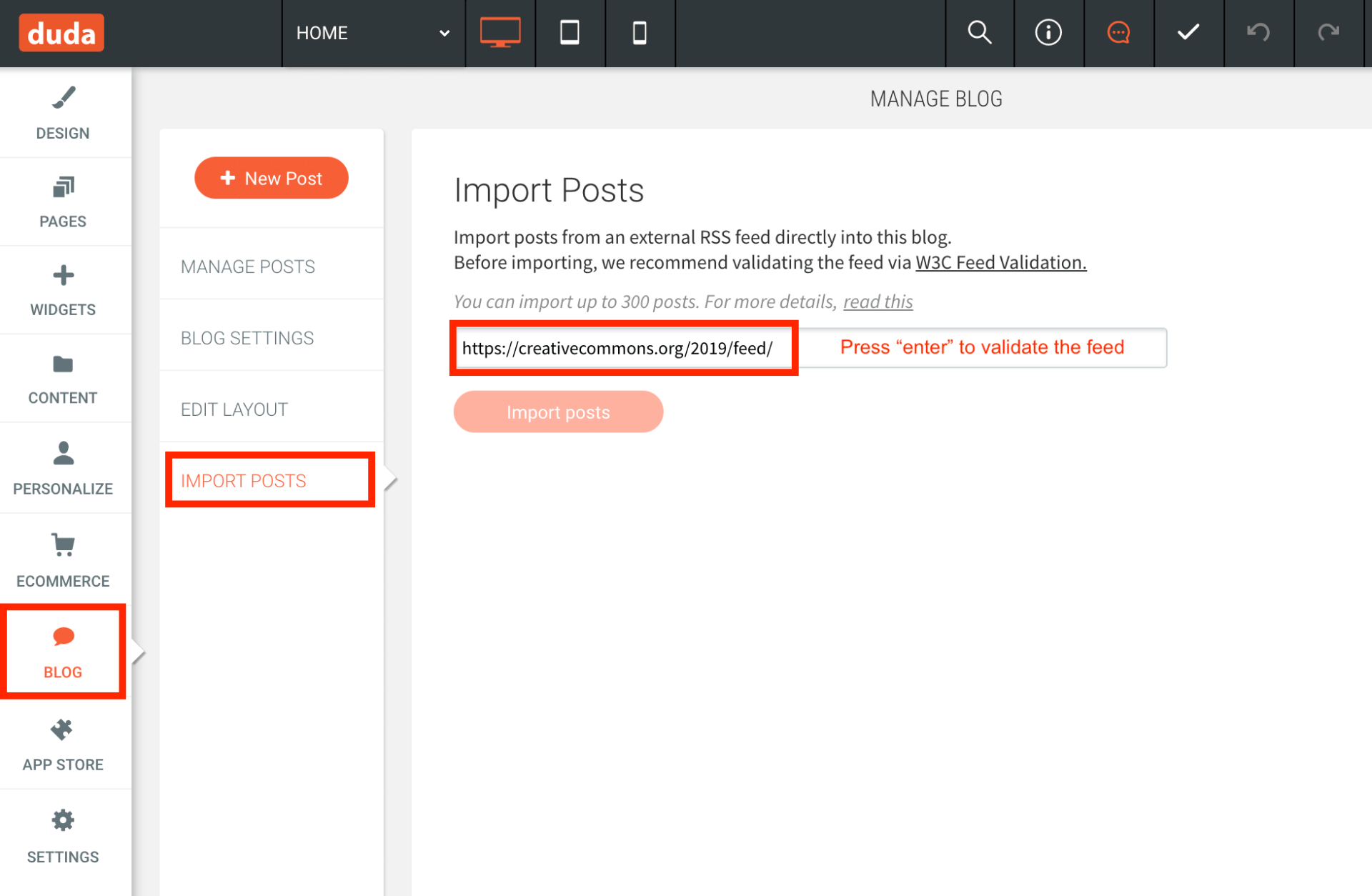Select Edit Layout
Screen dimensions: 1372x896
[x=272, y=409]
